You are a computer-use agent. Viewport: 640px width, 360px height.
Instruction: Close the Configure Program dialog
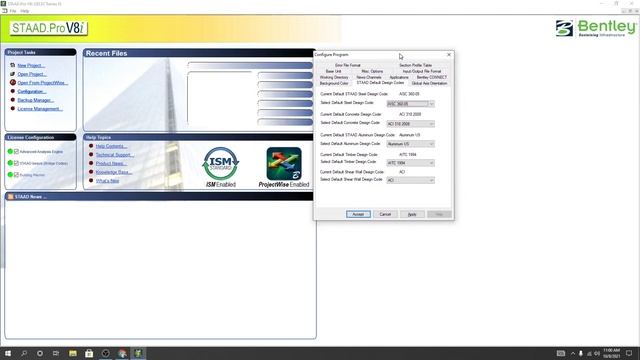[449, 54]
